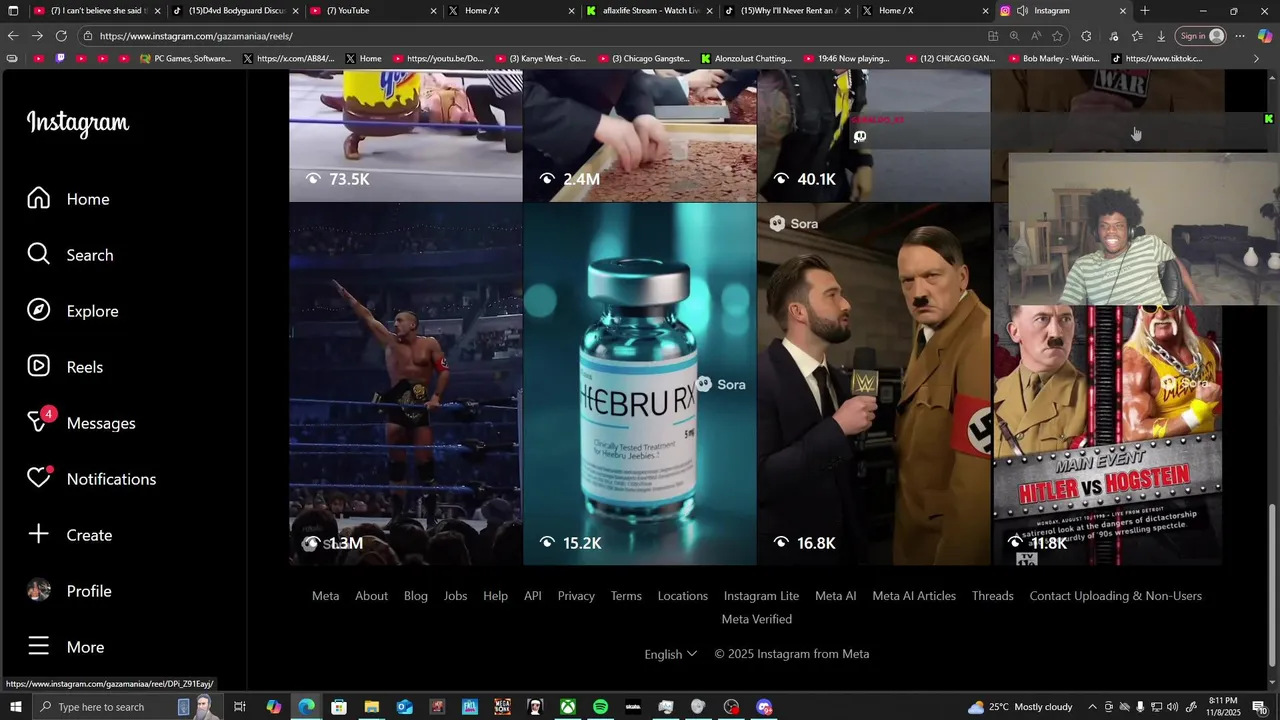Open Meta AI Articles footer link
The image size is (1280, 720).
914,596
